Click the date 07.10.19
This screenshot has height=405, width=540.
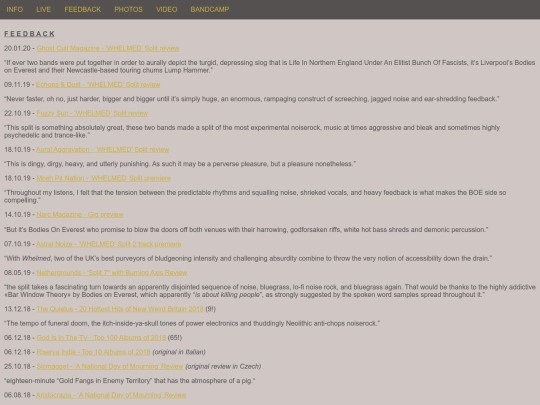17,244
